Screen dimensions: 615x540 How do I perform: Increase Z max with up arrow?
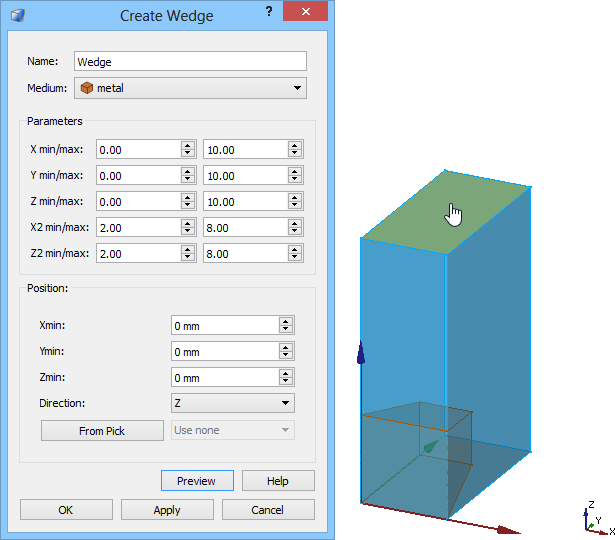pyautogui.click(x=295, y=197)
